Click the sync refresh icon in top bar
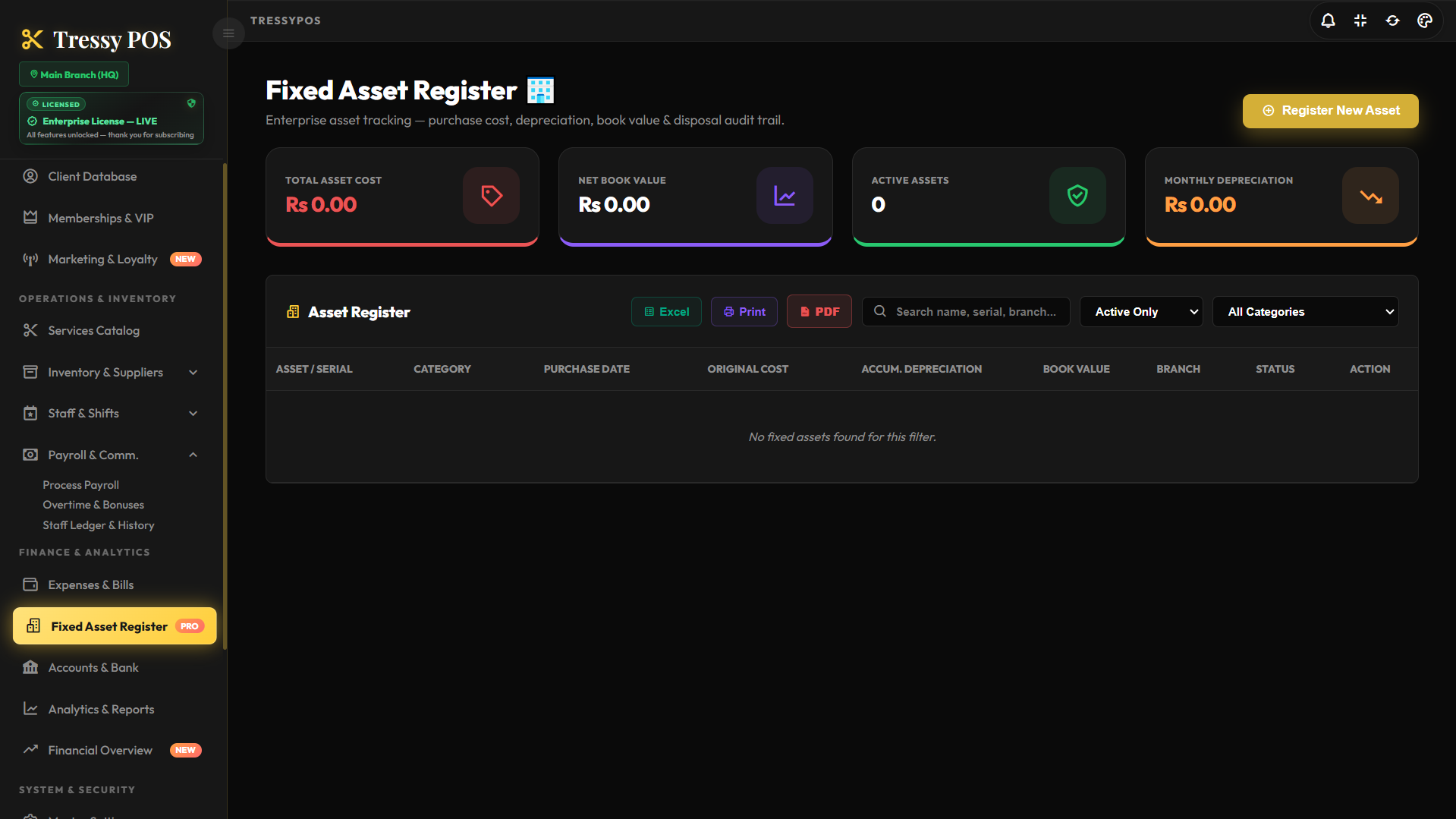This screenshot has height=819, width=1456. pyautogui.click(x=1392, y=20)
